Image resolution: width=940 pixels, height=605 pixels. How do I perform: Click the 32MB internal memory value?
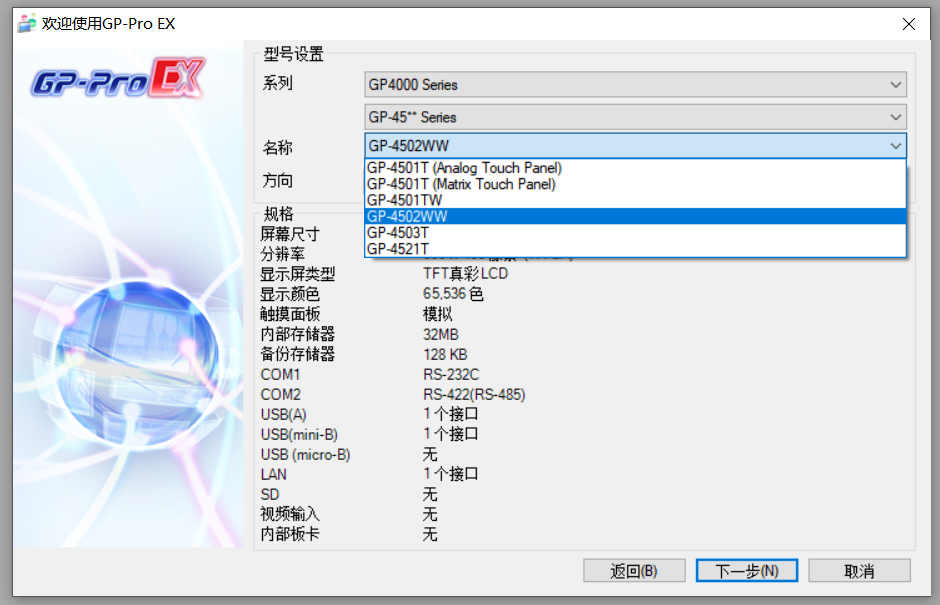pos(441,334)
